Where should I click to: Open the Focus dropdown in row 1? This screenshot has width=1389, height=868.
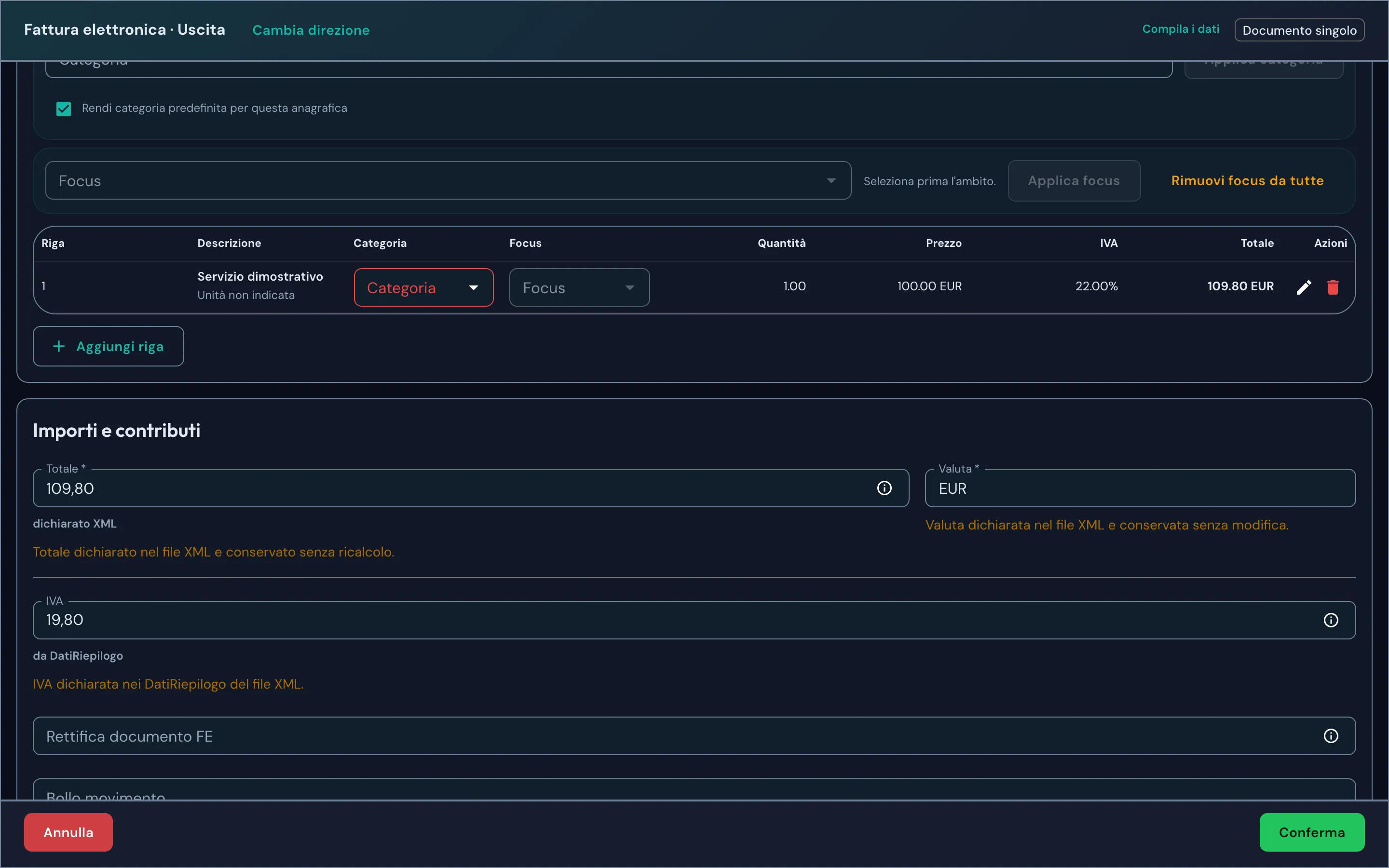point(579,287)
